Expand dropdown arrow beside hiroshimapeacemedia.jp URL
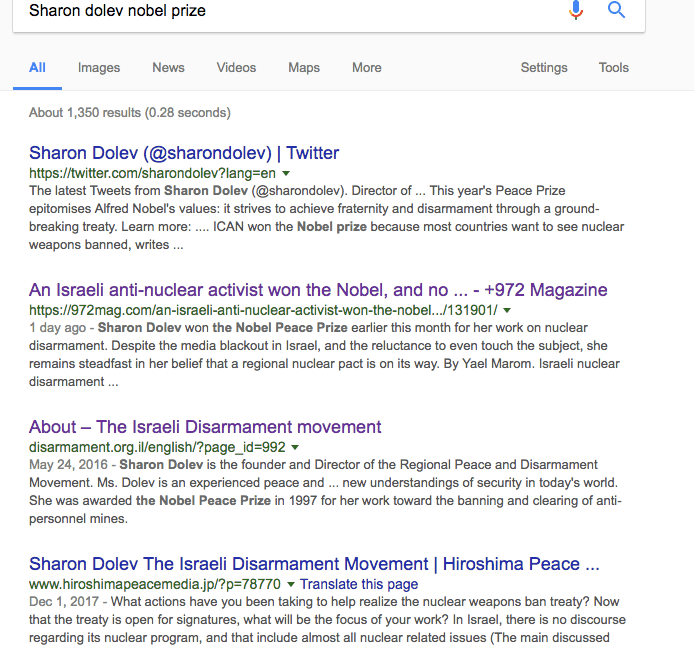Viewport: 694px width, 646px height. 291,584
